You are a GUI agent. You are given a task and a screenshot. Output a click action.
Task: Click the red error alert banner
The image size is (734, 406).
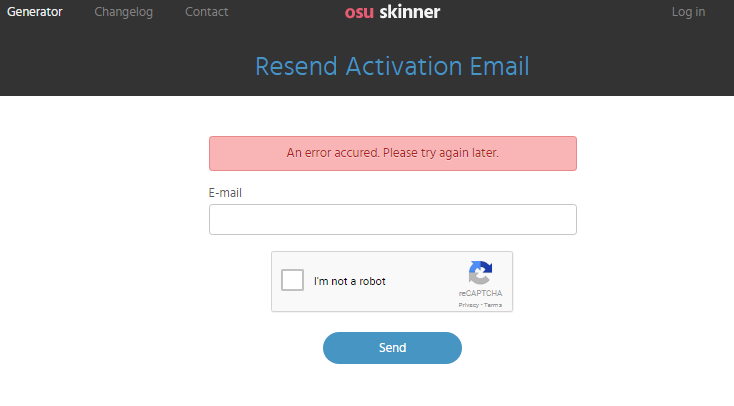[393, 154]
